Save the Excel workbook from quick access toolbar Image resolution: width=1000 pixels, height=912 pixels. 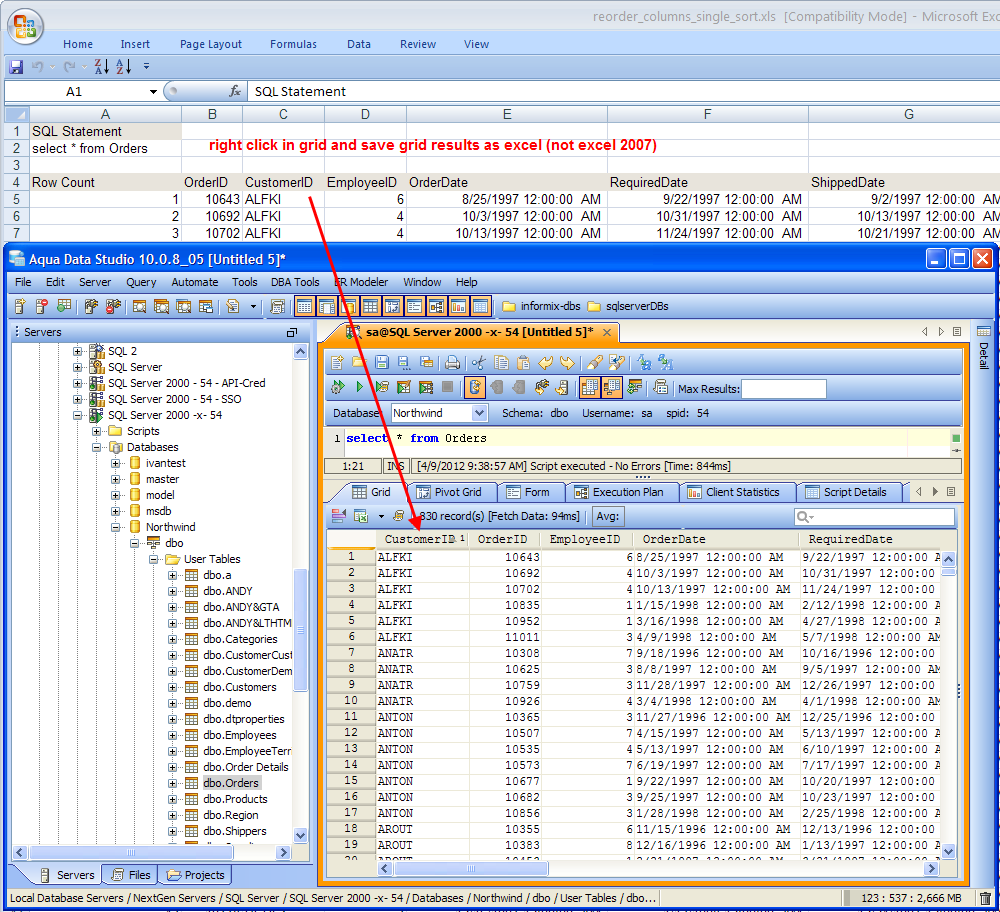(16, 66)
